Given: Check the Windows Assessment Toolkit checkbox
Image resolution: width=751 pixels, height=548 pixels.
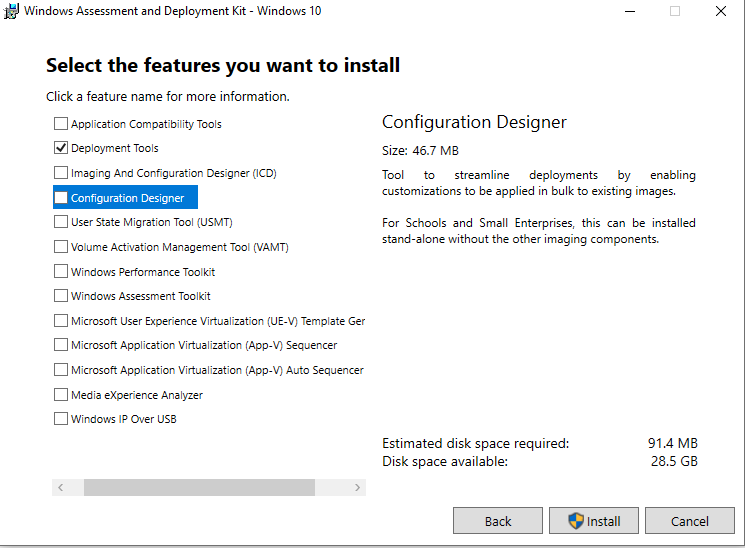Looking at the screenshot, I should (61, 296).
